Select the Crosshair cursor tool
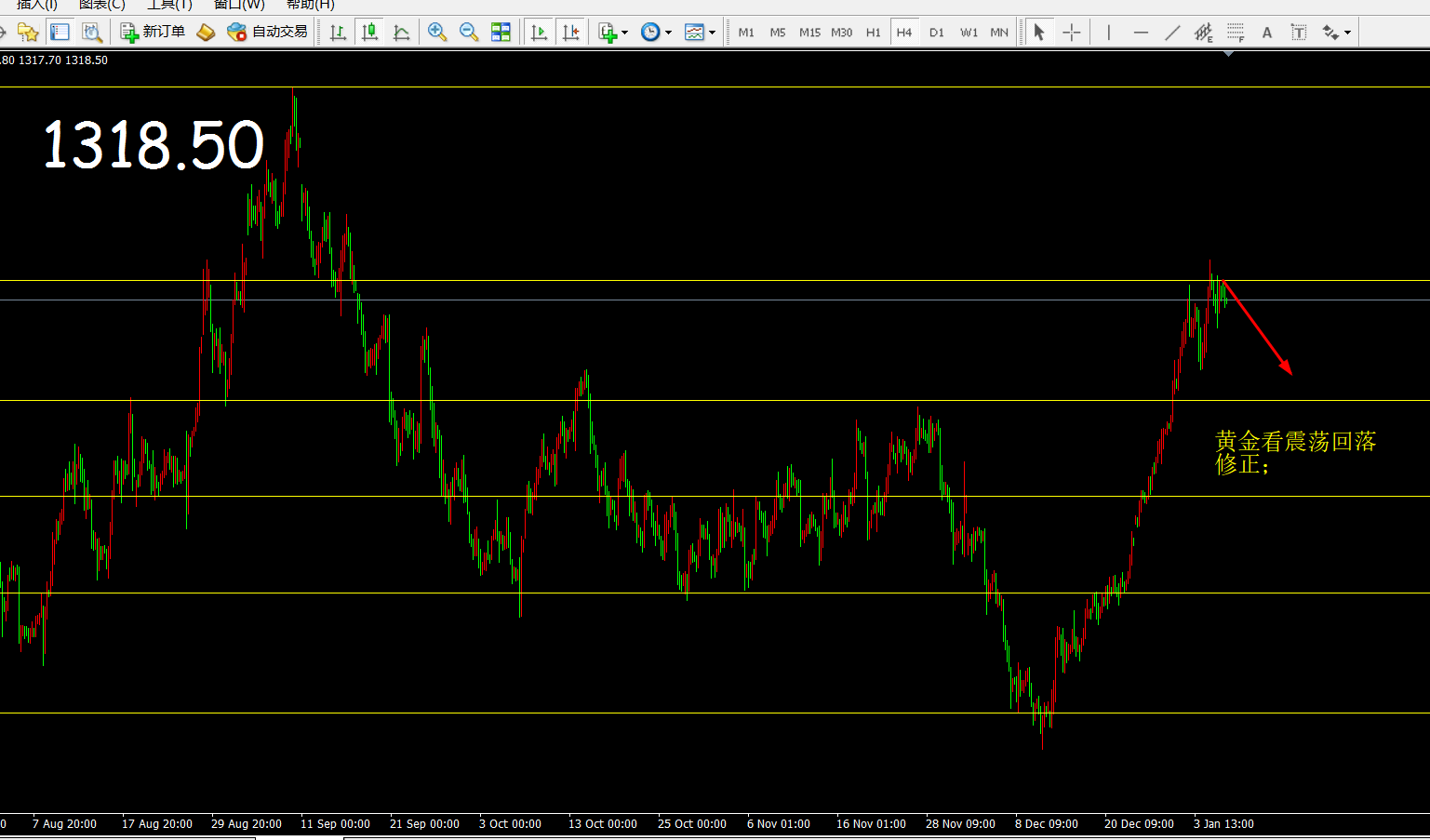Image resolution: width=1430 pixels, height=840 pixels. (x=1072, y=33)
